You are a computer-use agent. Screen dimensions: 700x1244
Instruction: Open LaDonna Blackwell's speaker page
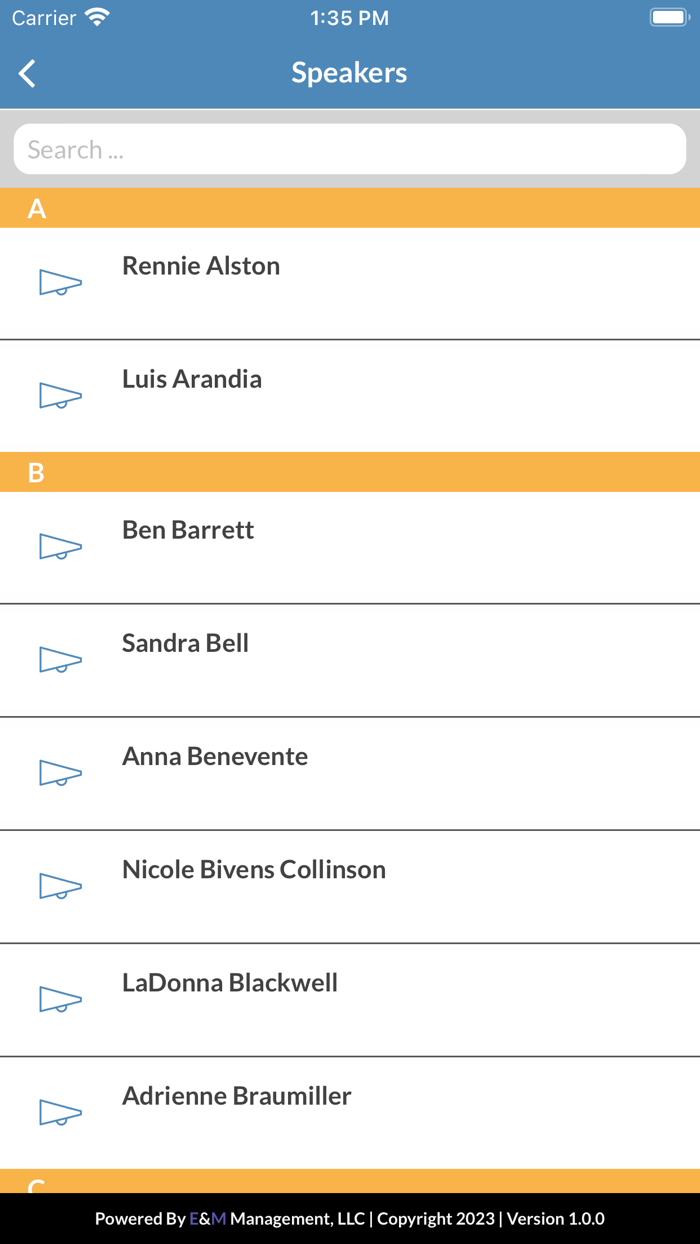tap(230, 982)
